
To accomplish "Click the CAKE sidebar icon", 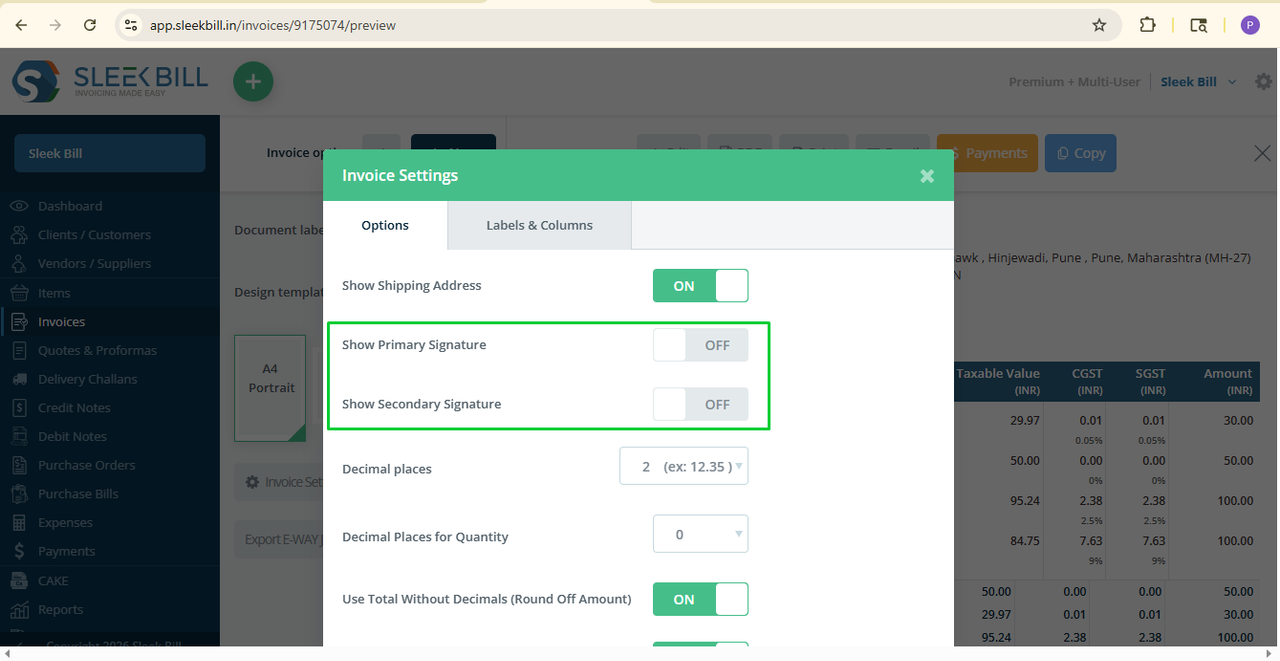I will coord(19,580).
